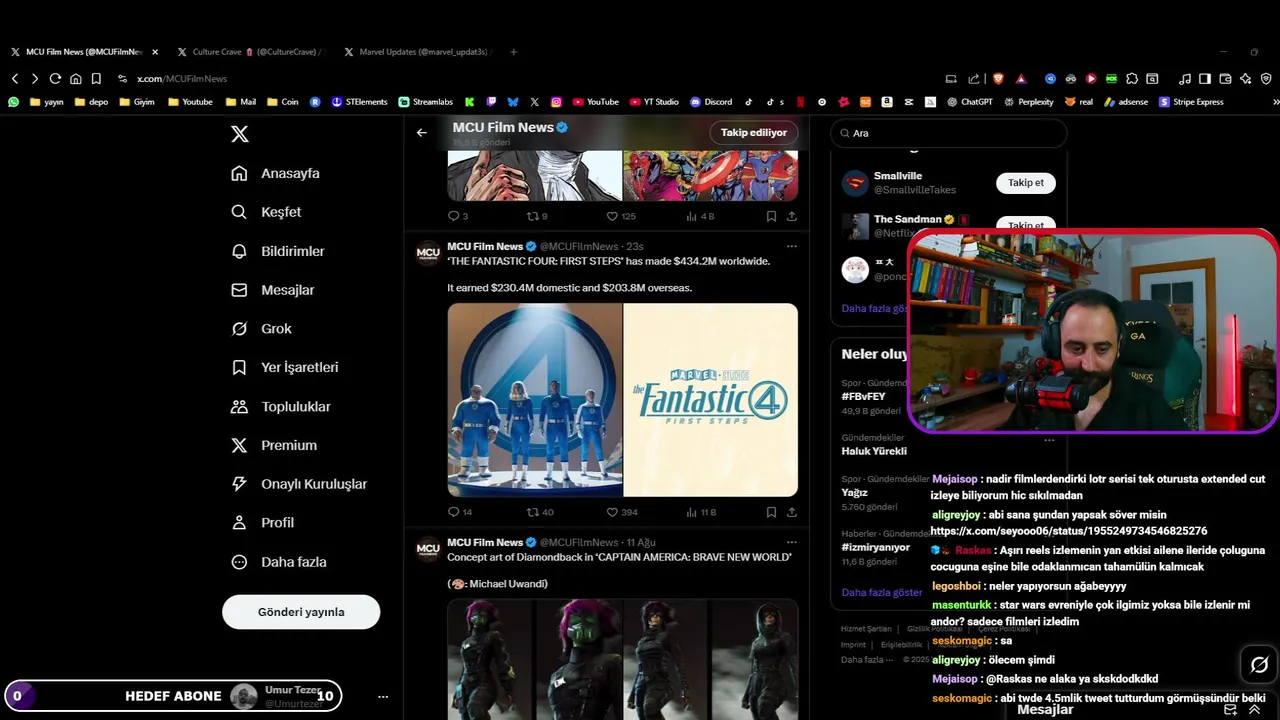
Task: Open Perplexity bookmark
Action: coord(1028,102)
